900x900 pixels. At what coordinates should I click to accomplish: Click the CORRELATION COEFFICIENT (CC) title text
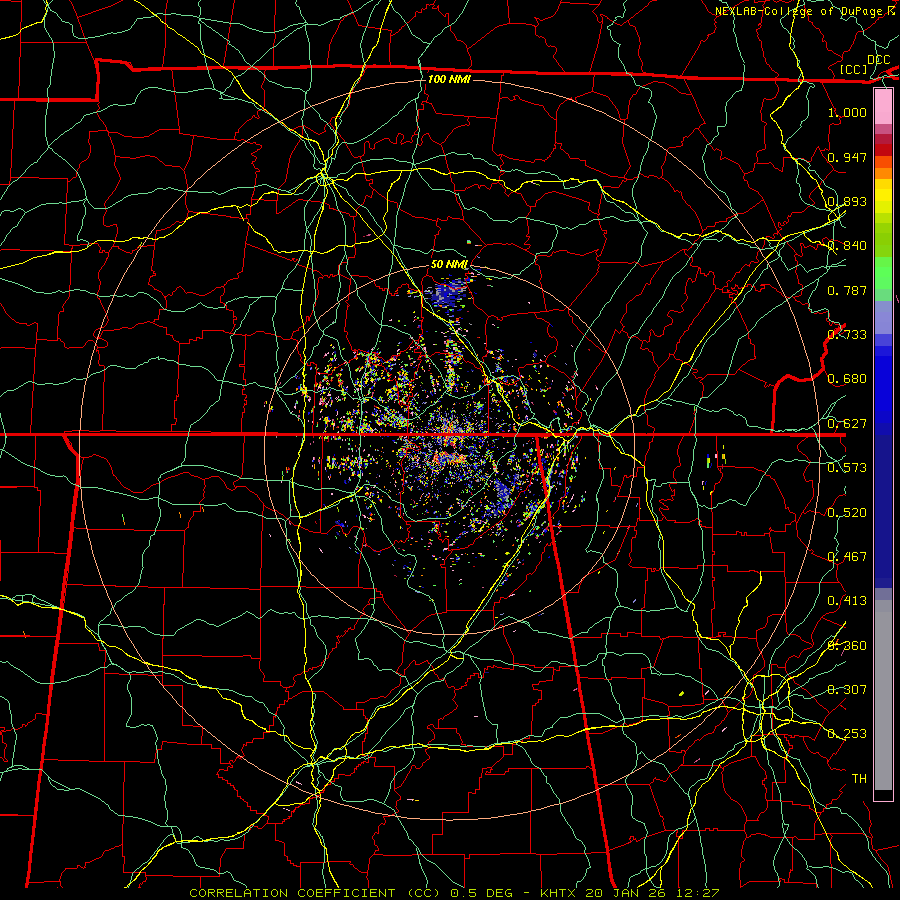tap(314, 893)
